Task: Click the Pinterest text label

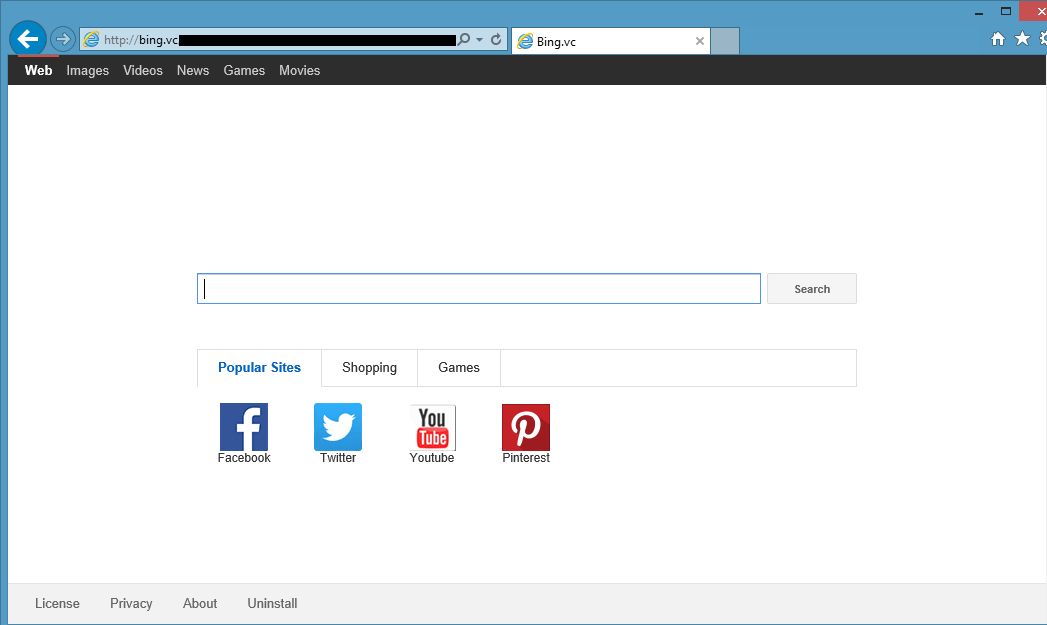Action: (526, 458)
